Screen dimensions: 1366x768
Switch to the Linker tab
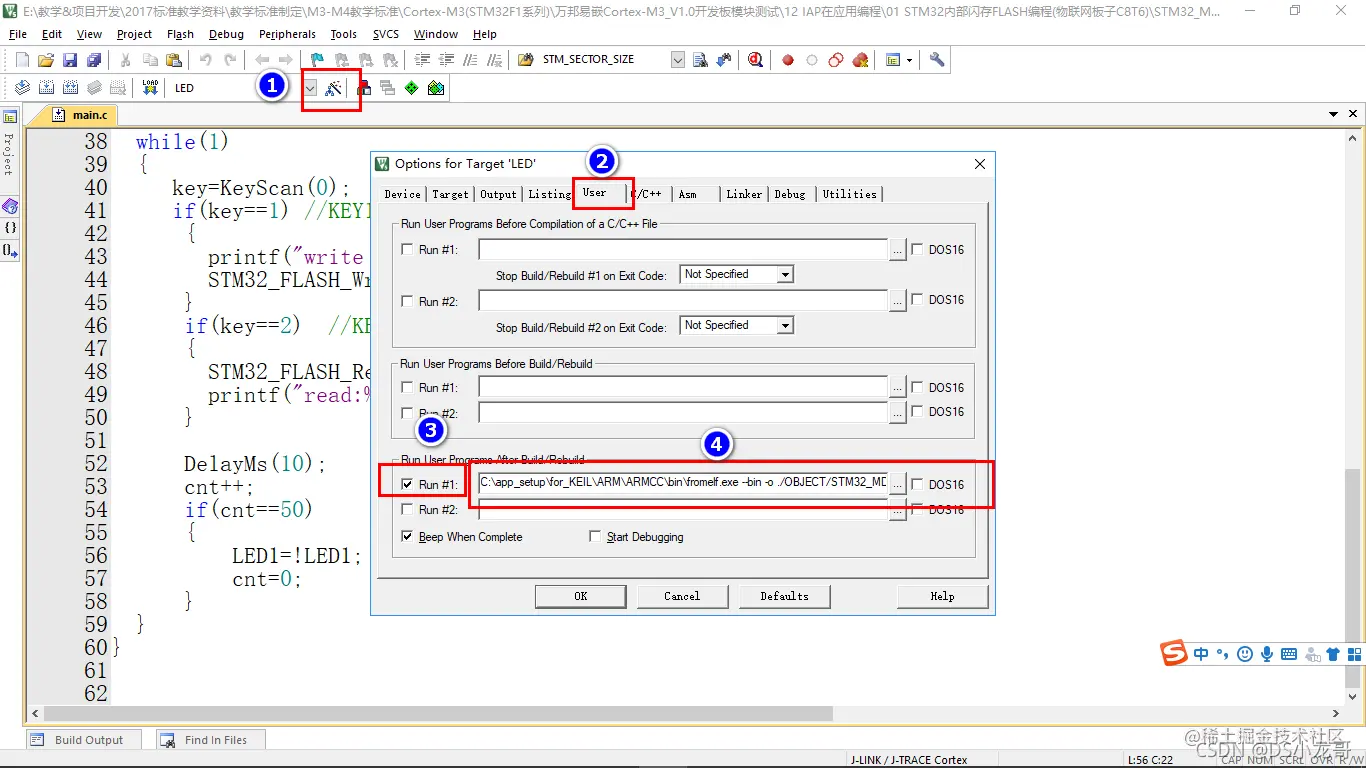pos(744,194)
